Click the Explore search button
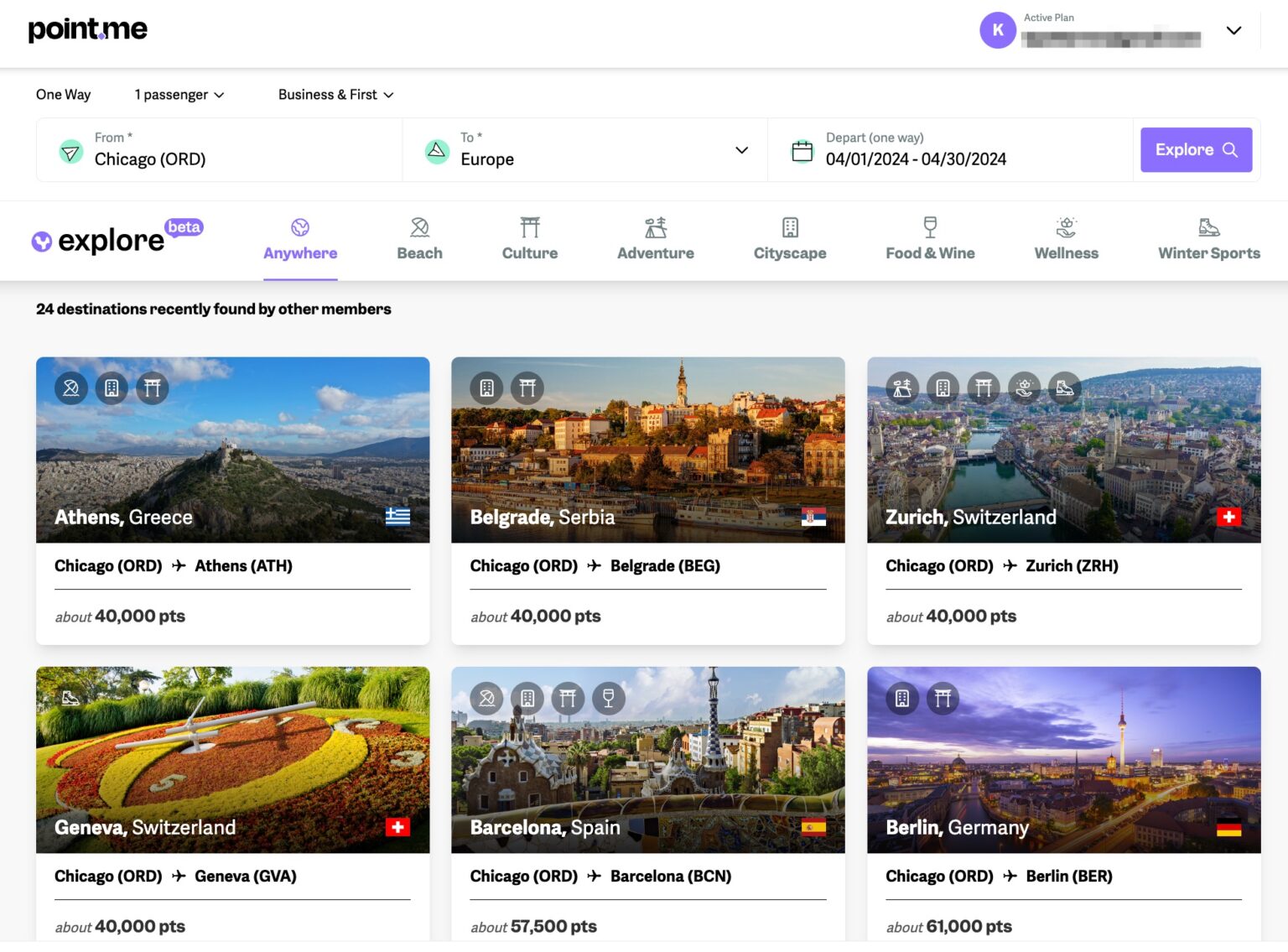Screen dimensions: 1288x952 [x=1196, y=149]
